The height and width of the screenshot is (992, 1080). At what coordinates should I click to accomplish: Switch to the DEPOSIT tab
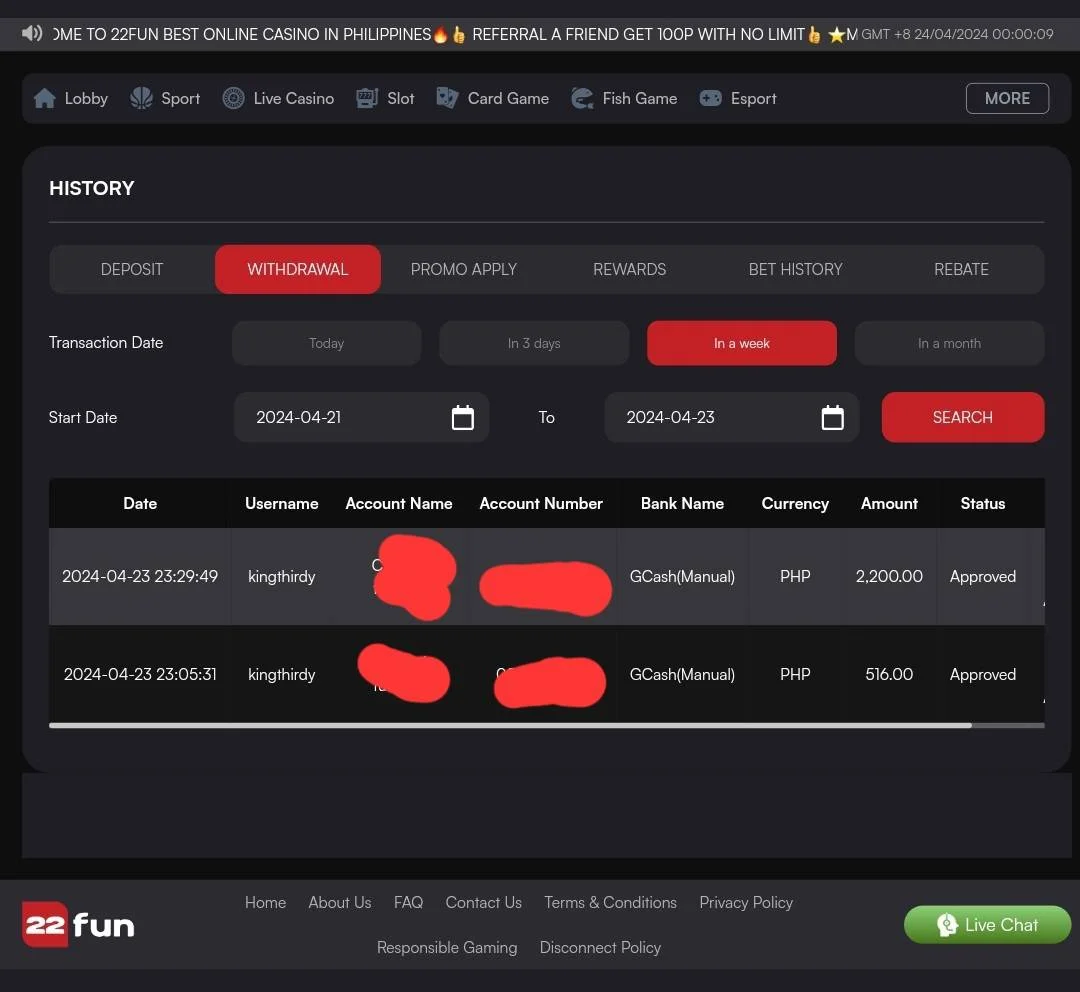pos(132,269)
